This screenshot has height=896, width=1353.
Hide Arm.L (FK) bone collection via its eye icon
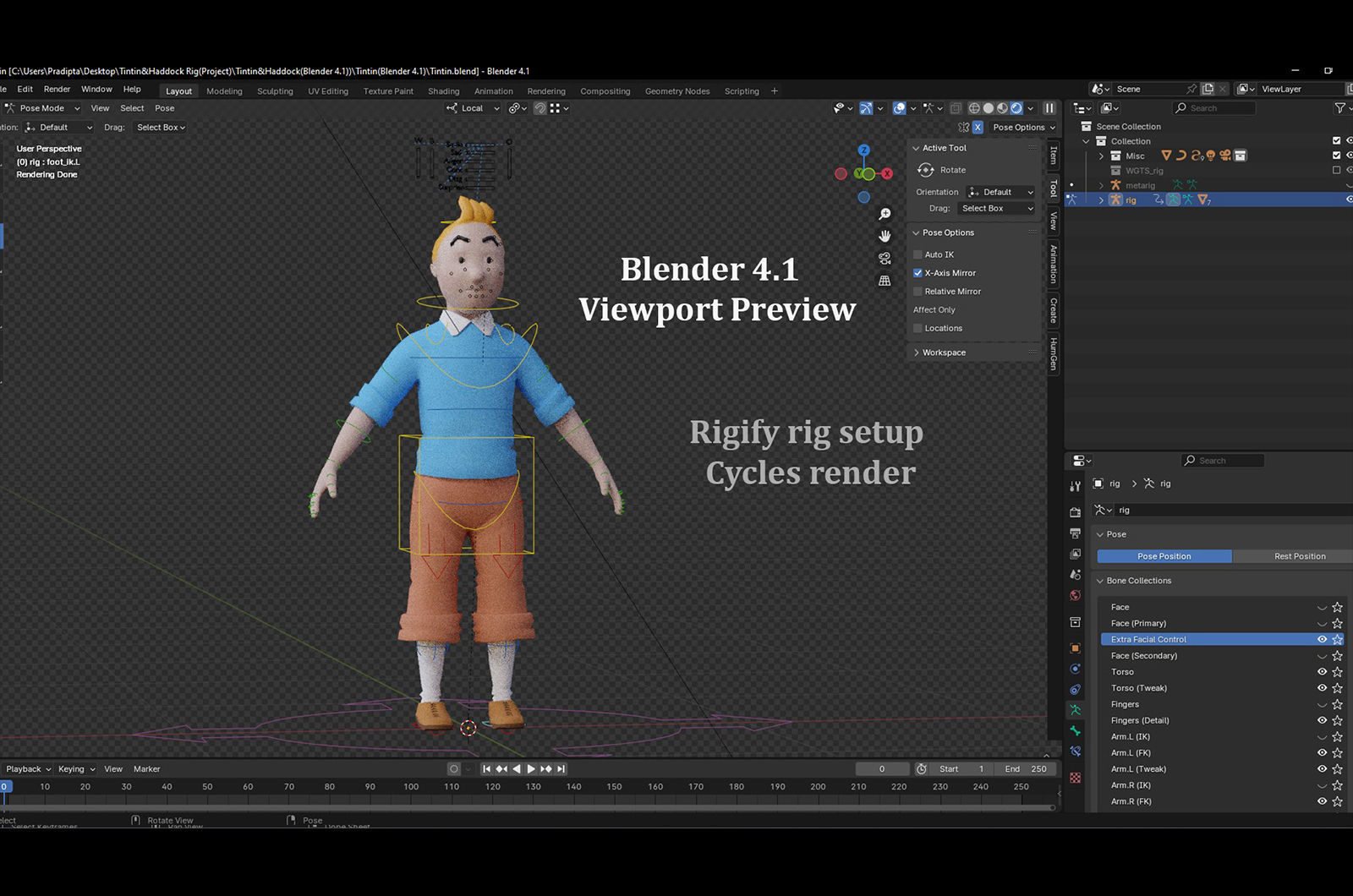click(1322, 753)
